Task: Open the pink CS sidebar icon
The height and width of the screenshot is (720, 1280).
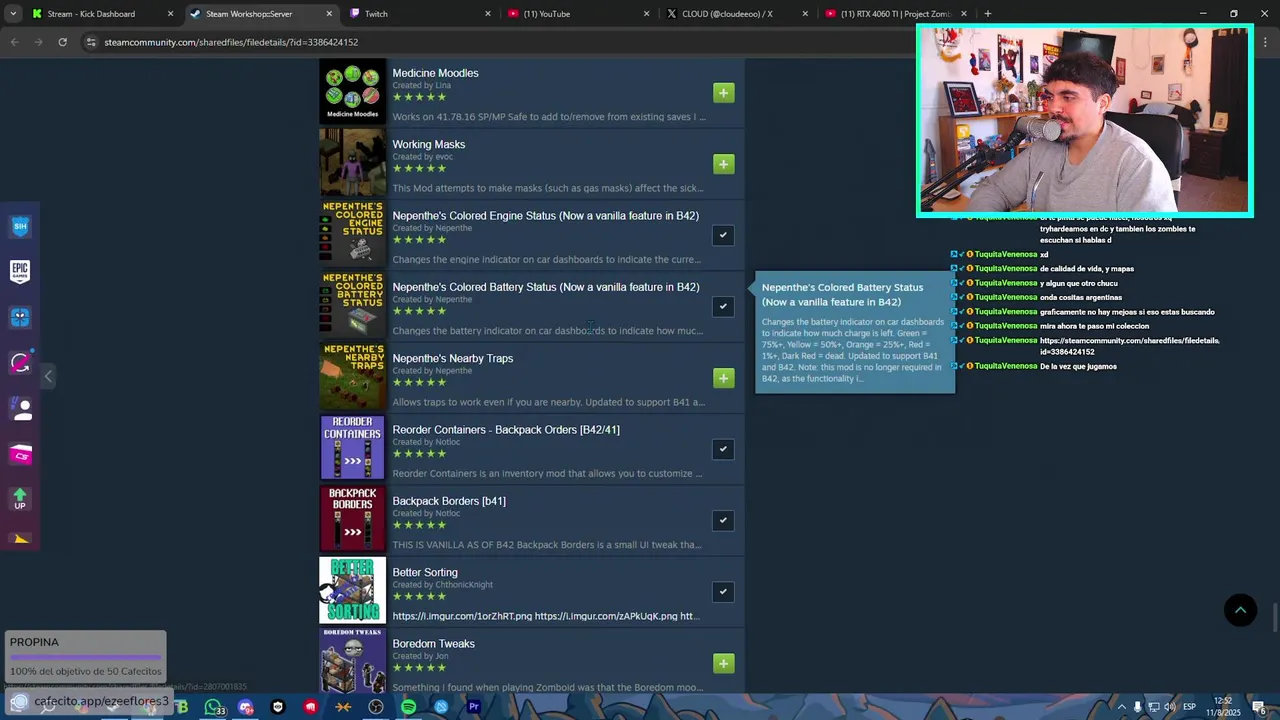Action: [20, 455]
